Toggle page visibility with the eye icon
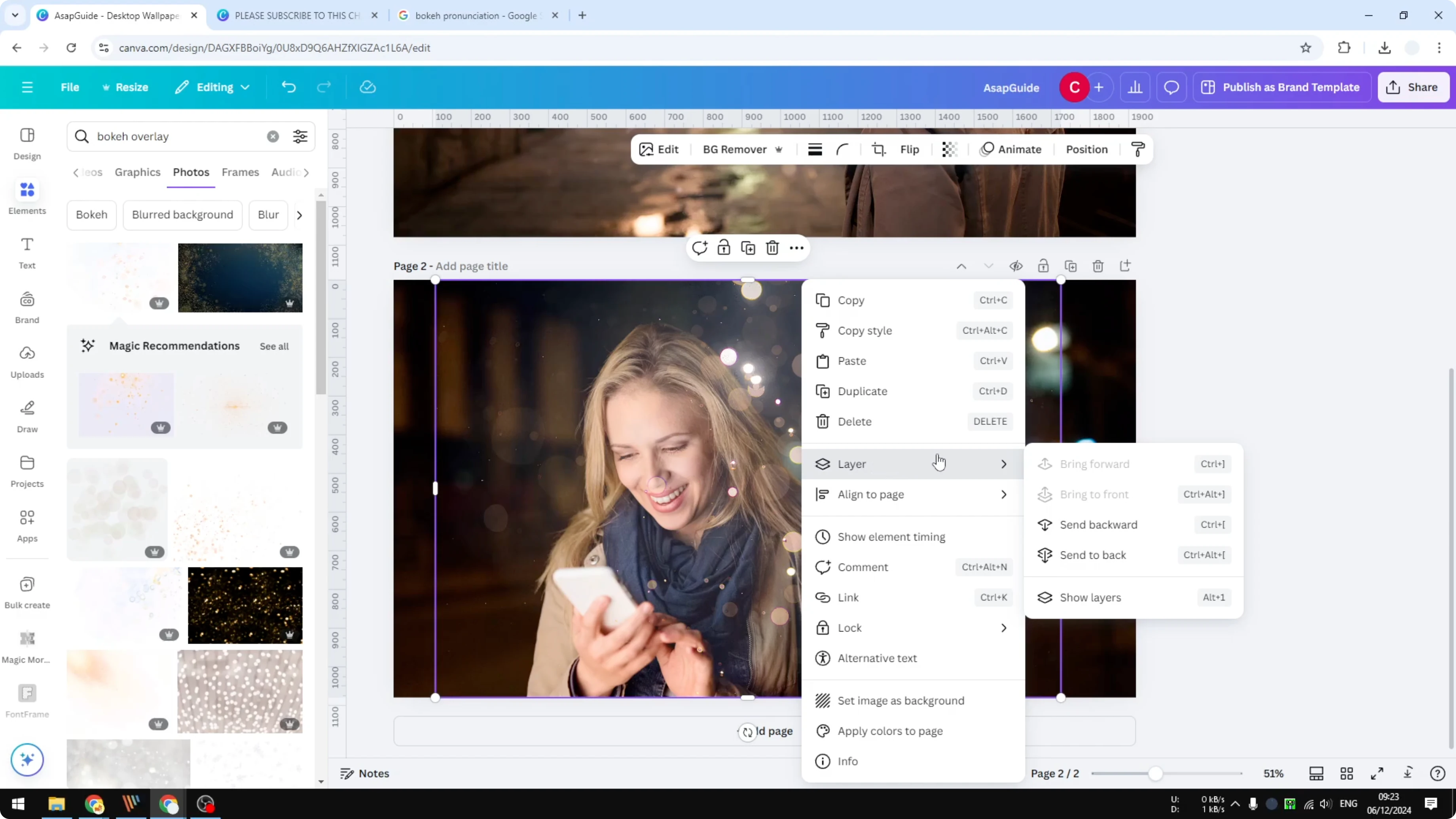Image resolution: width=1456 pixels, height=819 pixels. (1016, 265)
